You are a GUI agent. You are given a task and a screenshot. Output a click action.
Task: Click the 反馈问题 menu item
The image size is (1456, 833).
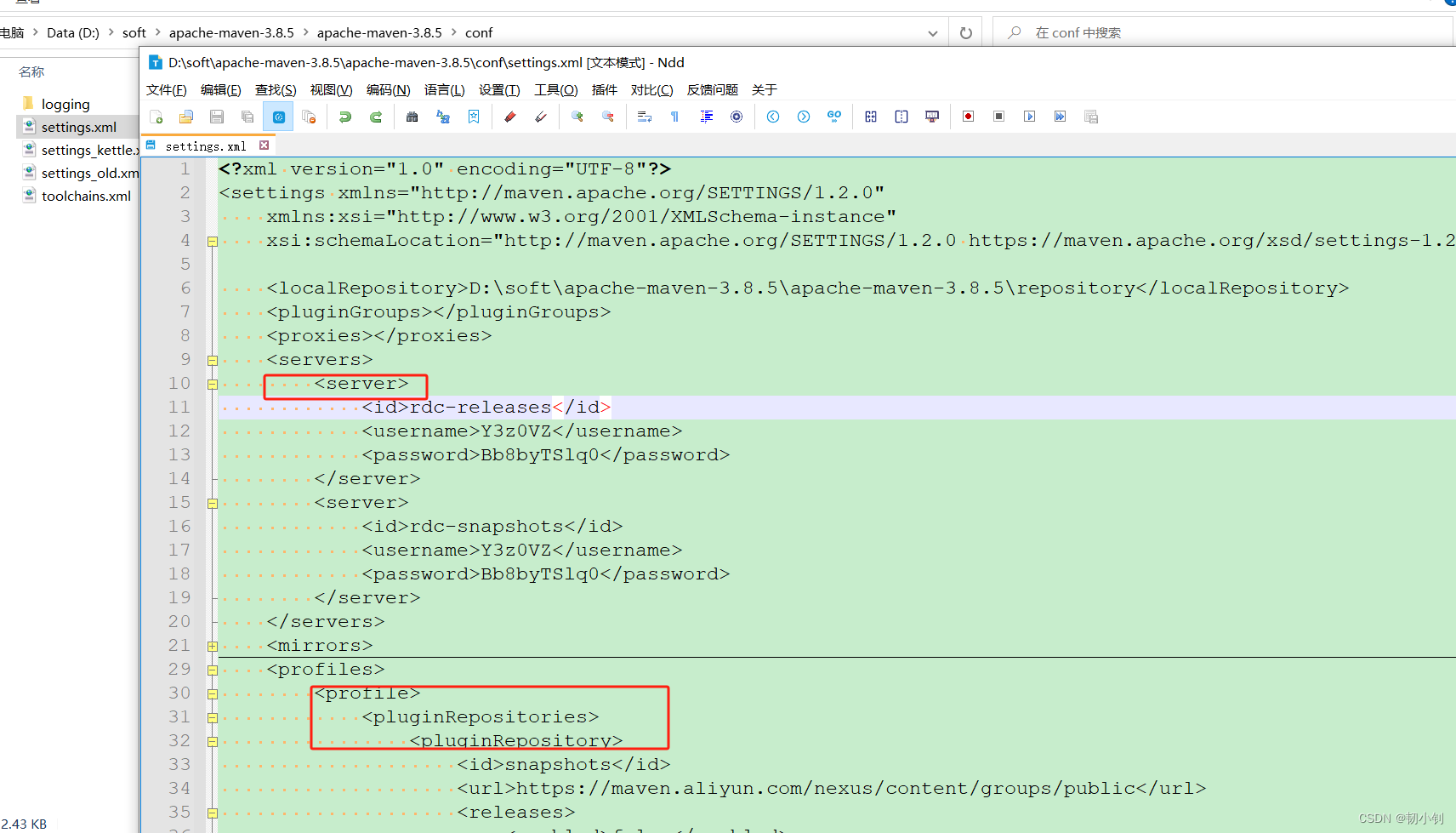(712, 90)
